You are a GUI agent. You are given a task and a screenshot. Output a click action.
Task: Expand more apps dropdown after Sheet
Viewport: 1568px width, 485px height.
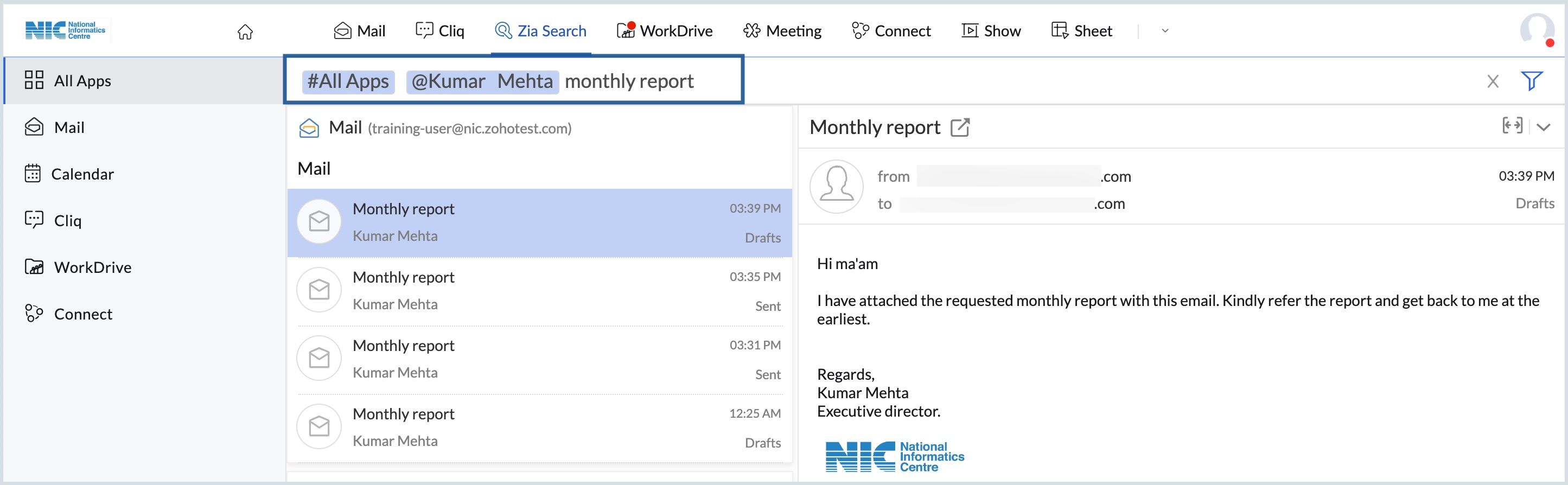(1164, 31)
